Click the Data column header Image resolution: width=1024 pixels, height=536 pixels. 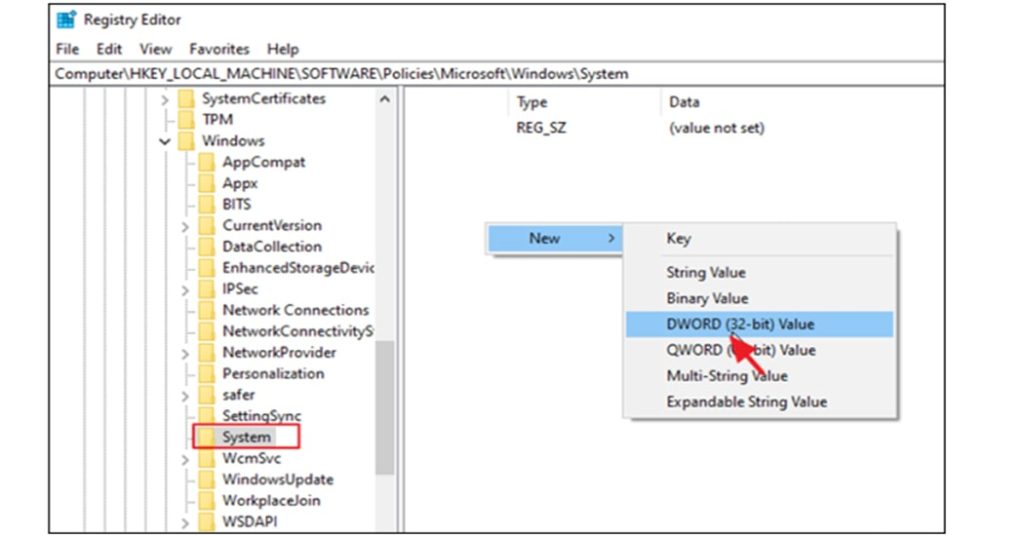(684, 102)
